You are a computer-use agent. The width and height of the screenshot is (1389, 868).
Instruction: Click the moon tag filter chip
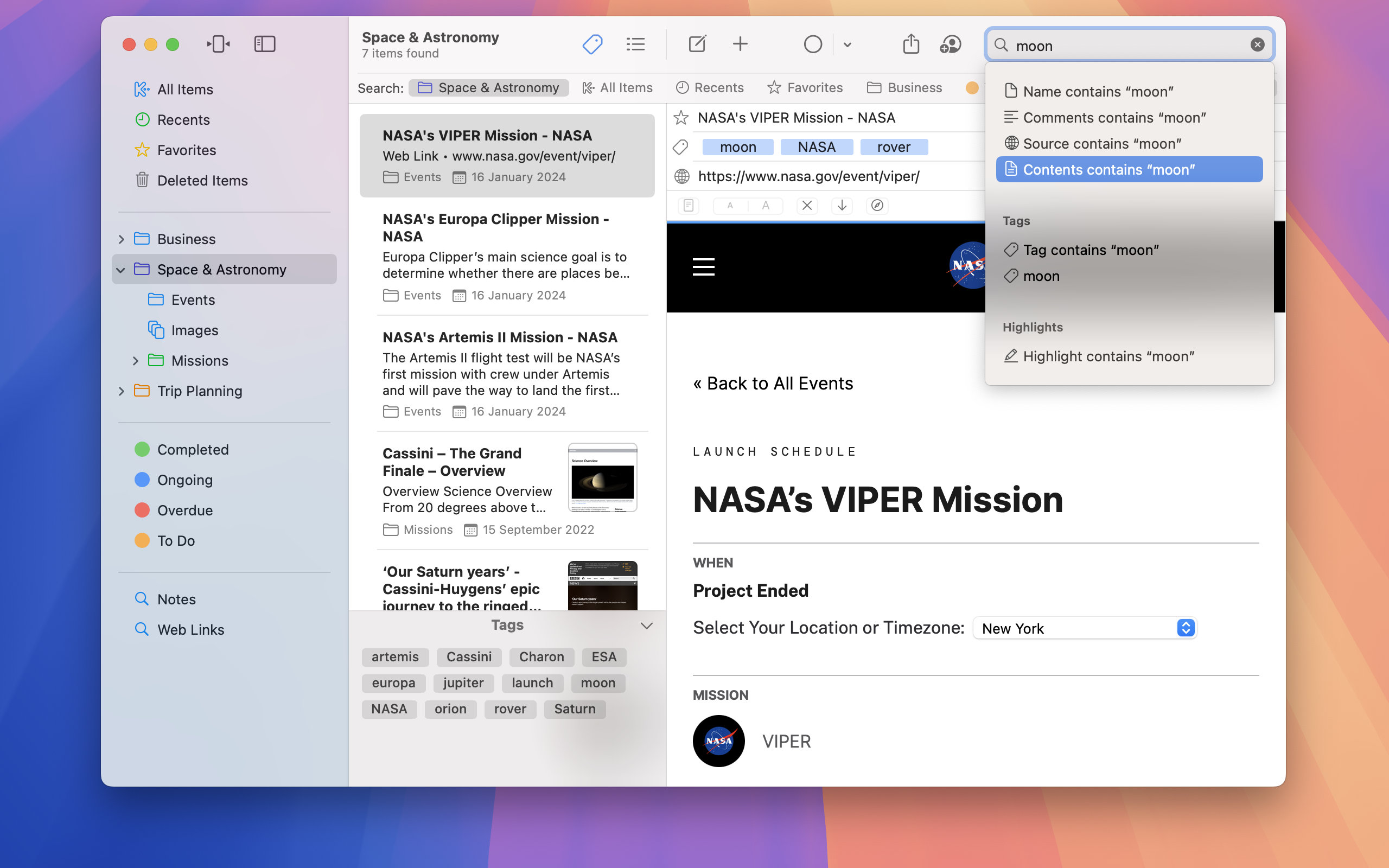598,682
